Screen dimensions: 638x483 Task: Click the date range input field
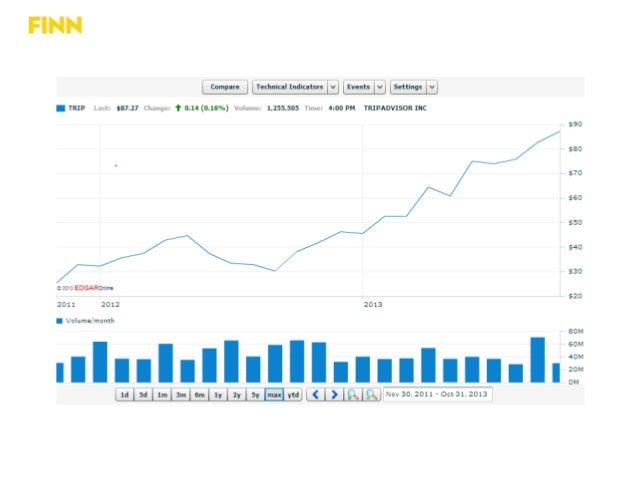tap(437, 395)
